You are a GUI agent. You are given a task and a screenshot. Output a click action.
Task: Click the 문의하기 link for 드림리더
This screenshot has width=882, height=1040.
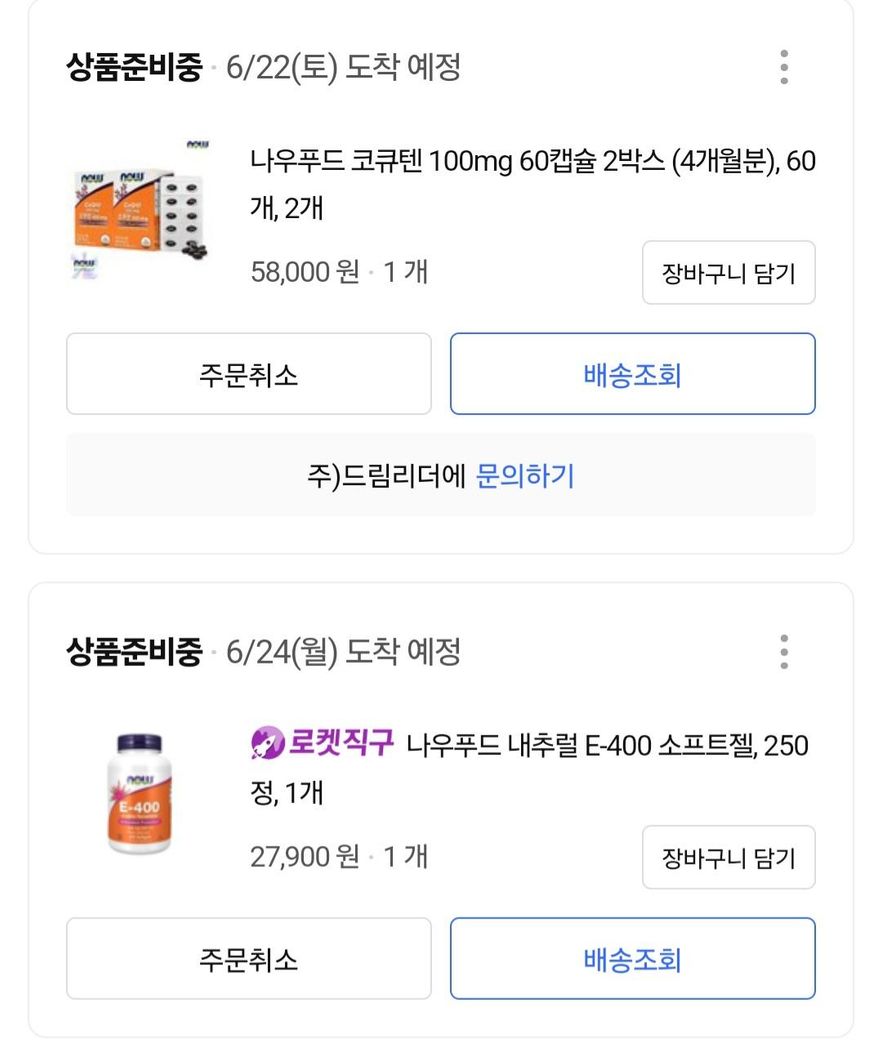click(x=525, y=476)
